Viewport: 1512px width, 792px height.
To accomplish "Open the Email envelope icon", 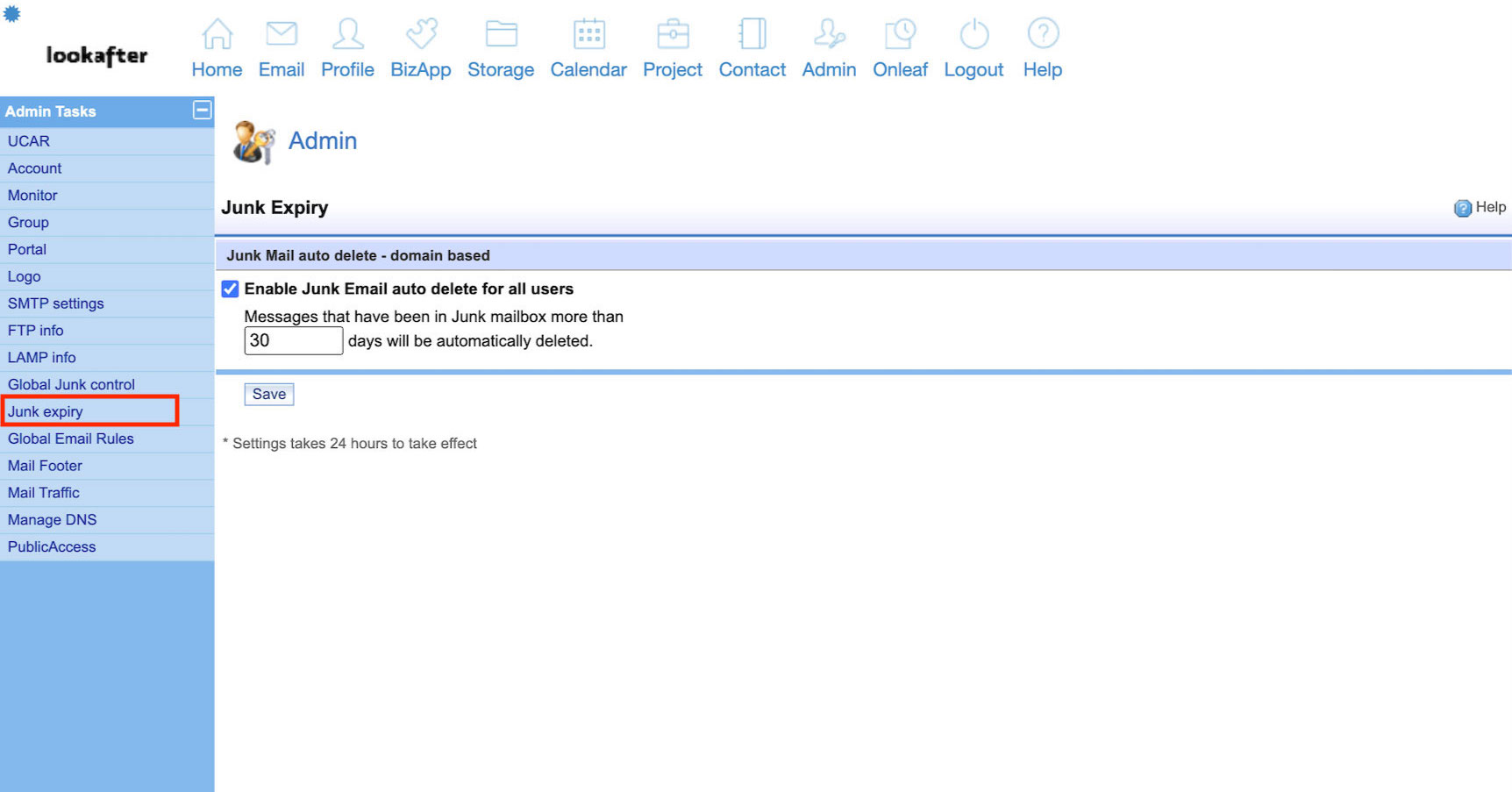I will click(x=282, y=34).
